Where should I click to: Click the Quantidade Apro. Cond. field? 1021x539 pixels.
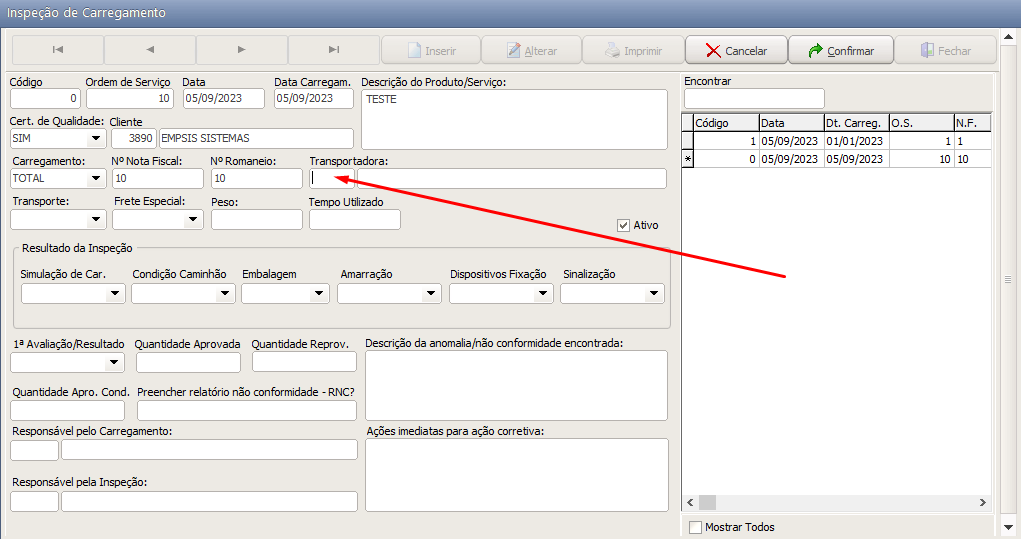pos(68,410)
